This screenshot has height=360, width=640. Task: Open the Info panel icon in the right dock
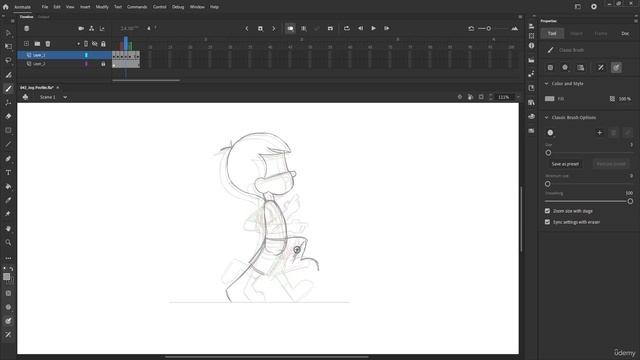click(531, 46)
